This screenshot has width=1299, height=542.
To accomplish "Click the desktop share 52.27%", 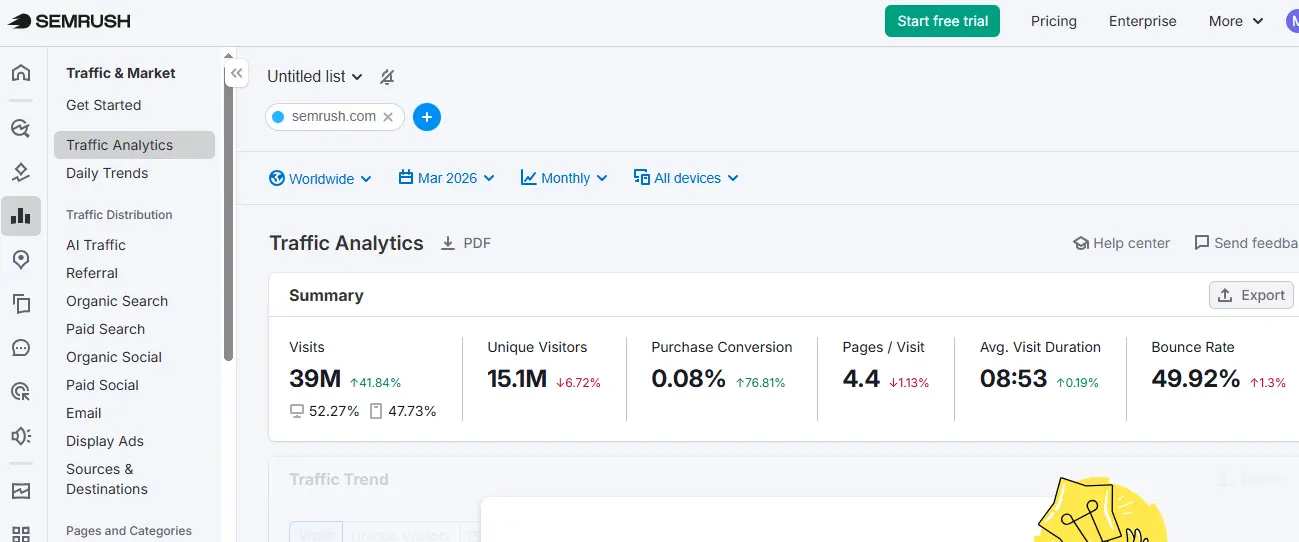I will point(334,411).
